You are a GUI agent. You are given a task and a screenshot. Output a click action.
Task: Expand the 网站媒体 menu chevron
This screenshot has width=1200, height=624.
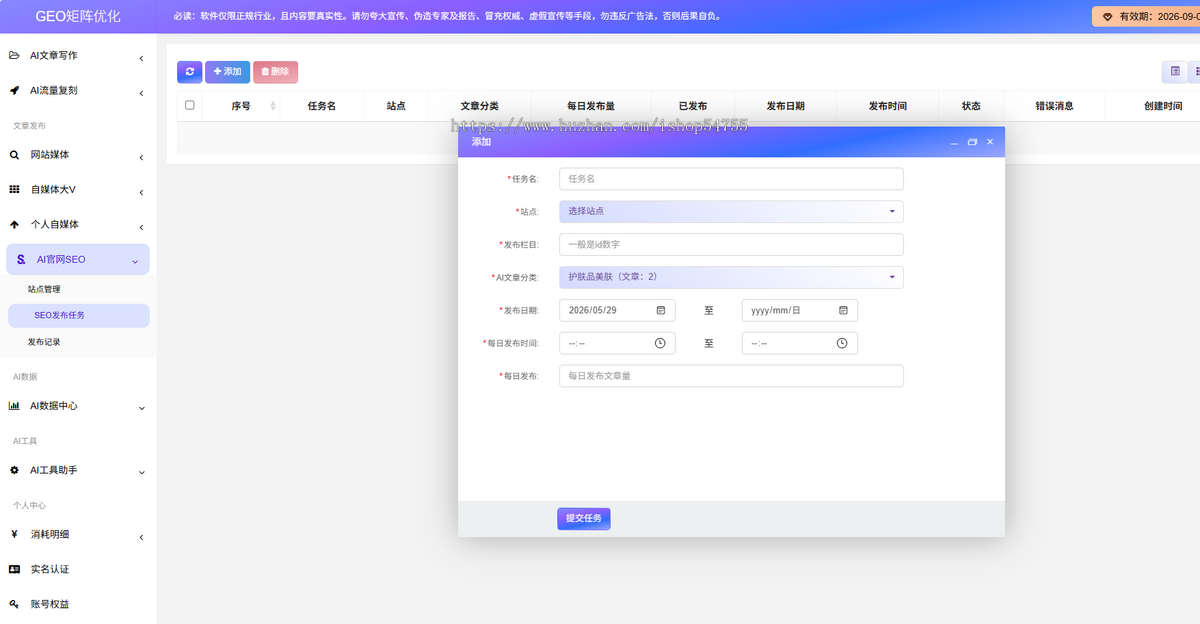tap(141, 157)
